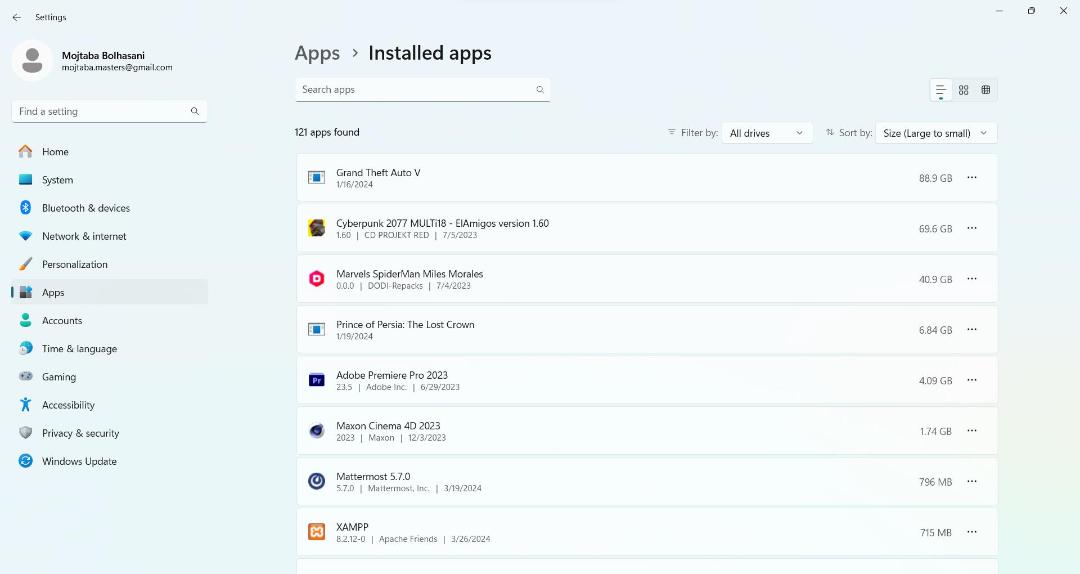1080x574 pixels.
Task: Click the XAMPP app icon
Action: coord(316,532)
